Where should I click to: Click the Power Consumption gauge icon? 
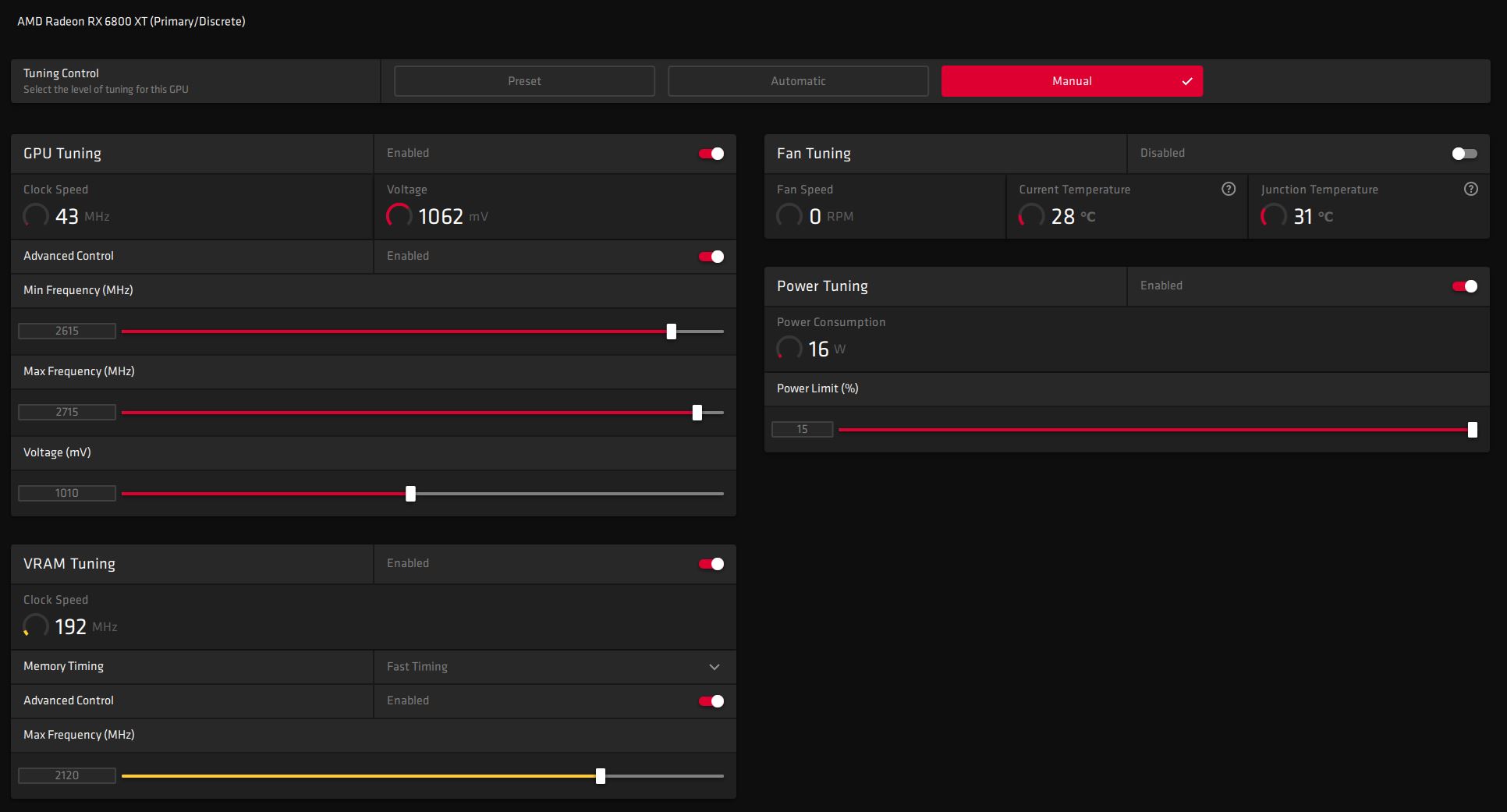coord(789,348)
